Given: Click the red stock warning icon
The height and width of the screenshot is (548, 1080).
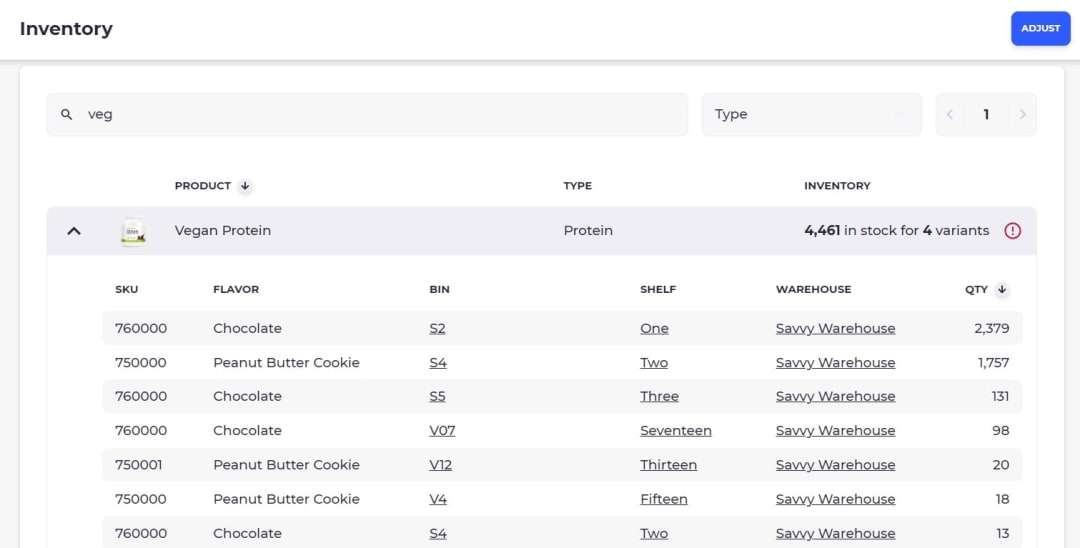Looking at the screenshot, I should tap(1012, 231).
